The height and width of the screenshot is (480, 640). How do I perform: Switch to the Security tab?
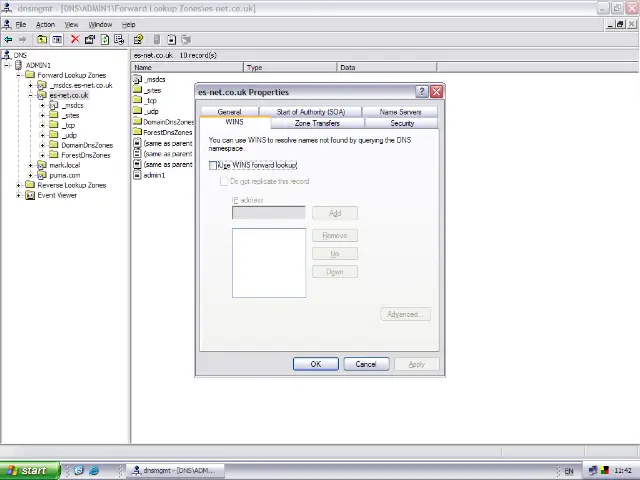(x=402, y=123)
